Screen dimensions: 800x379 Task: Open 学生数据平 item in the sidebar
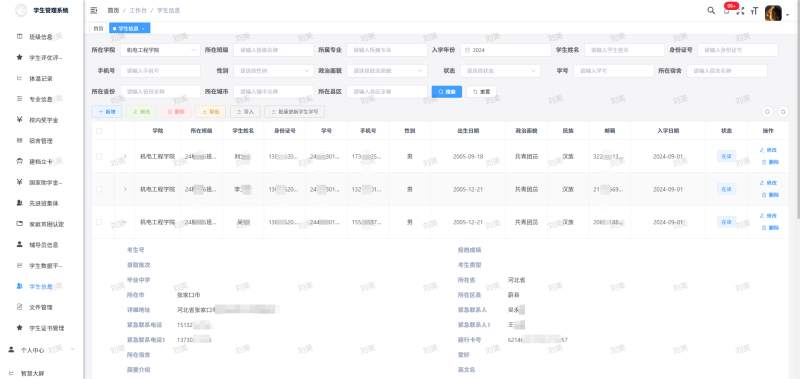click(x=41, y=266)
